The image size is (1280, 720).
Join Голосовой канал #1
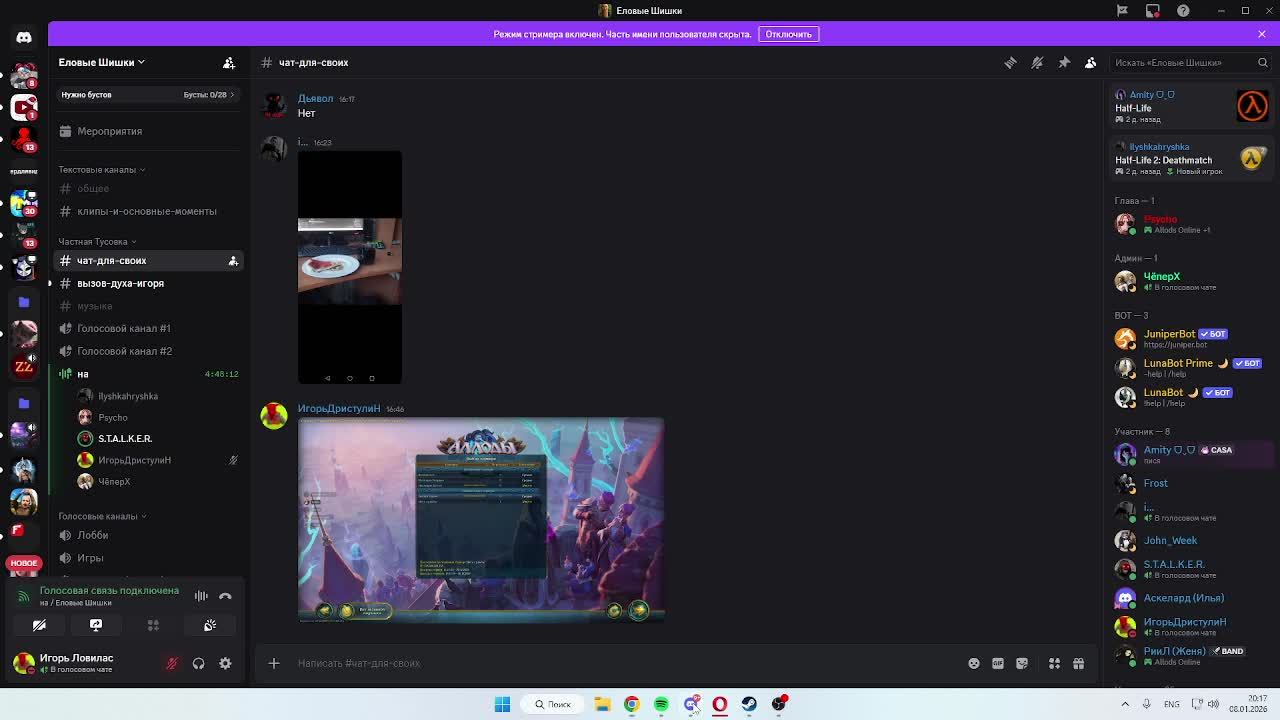(x=150, y=328)
